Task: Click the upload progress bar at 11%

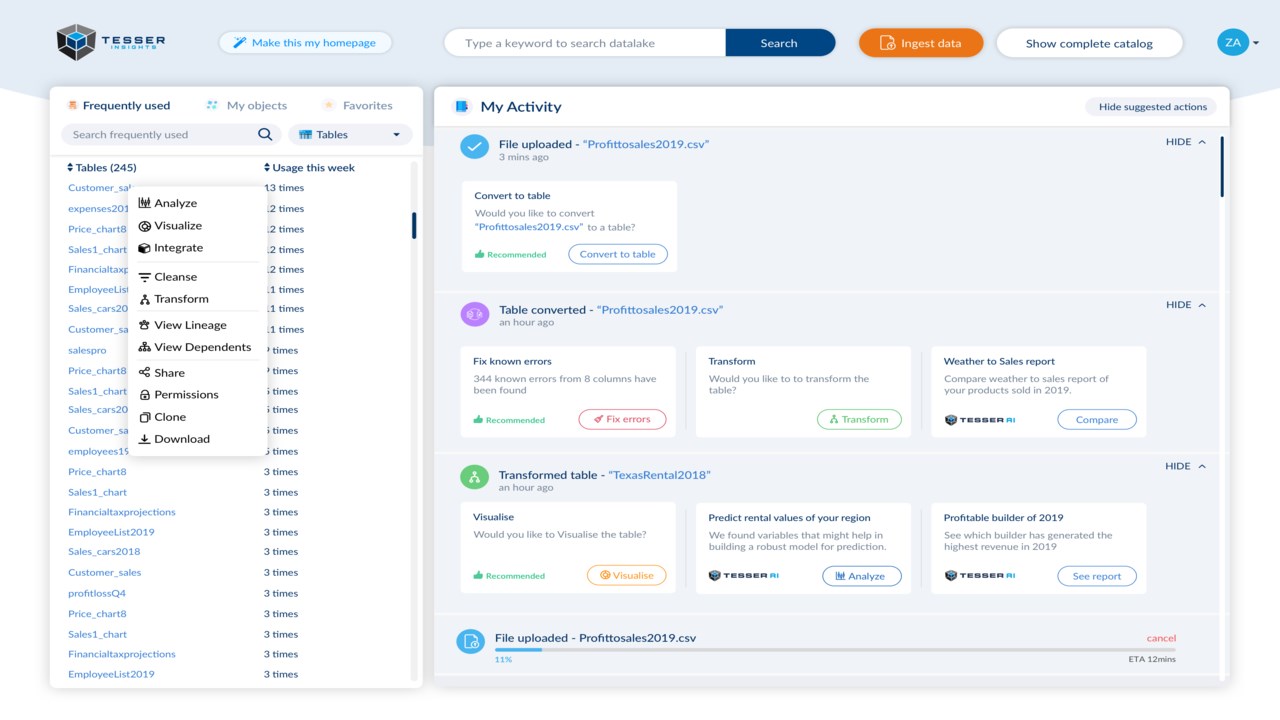Action: point(835,650)
